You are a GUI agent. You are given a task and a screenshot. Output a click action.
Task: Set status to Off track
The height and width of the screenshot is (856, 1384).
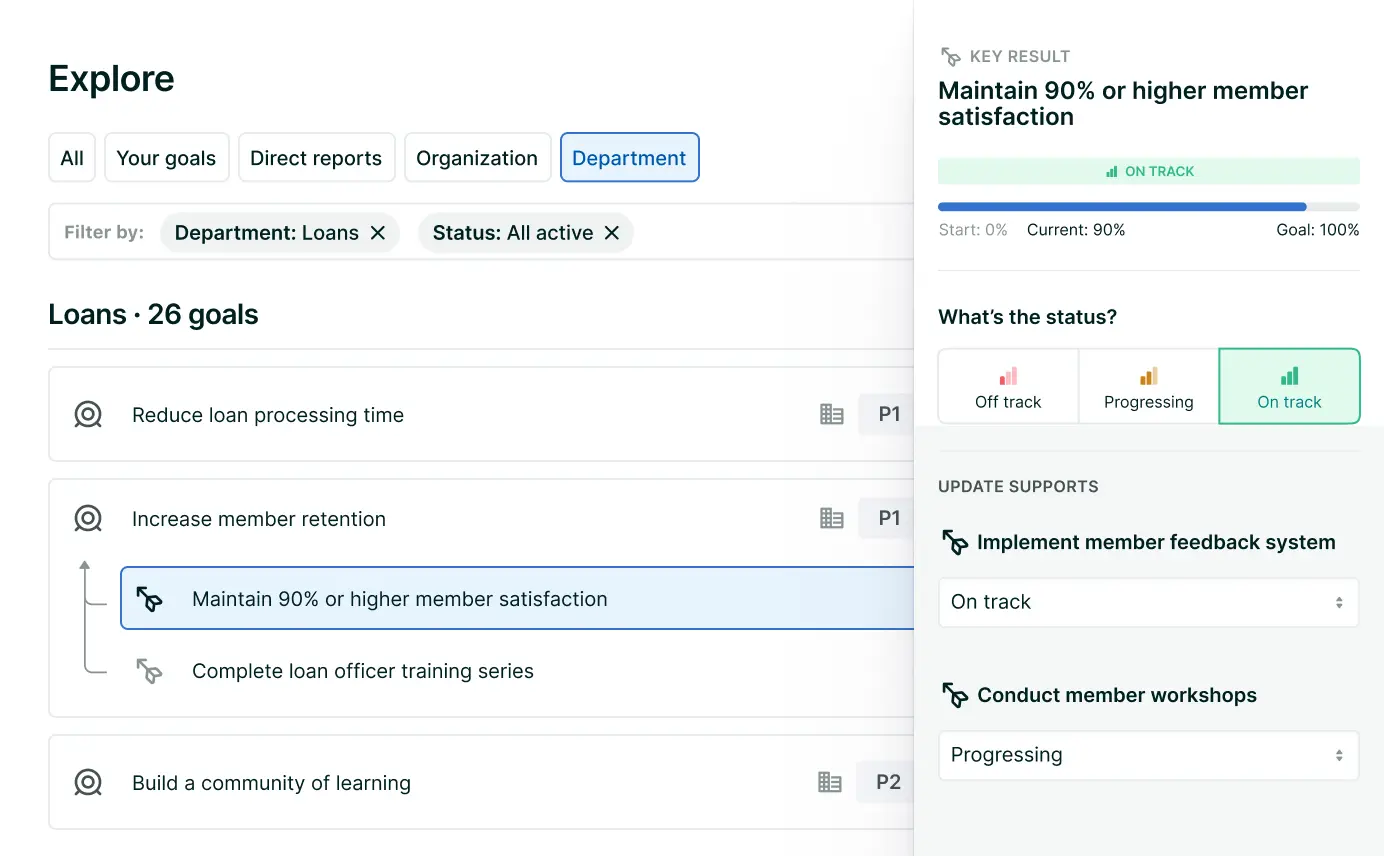point(1008,387)
